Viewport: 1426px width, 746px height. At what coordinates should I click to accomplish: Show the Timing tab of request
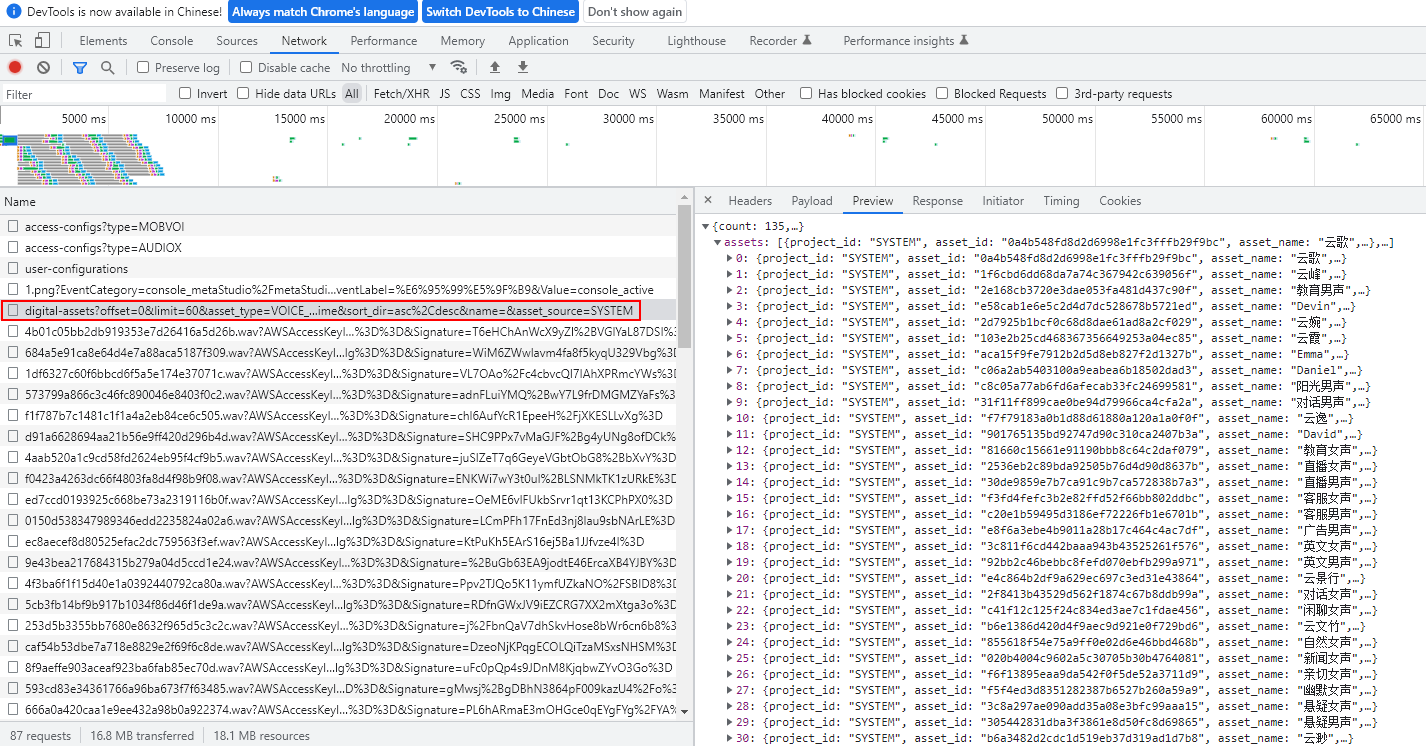(x=1061, y=201)
